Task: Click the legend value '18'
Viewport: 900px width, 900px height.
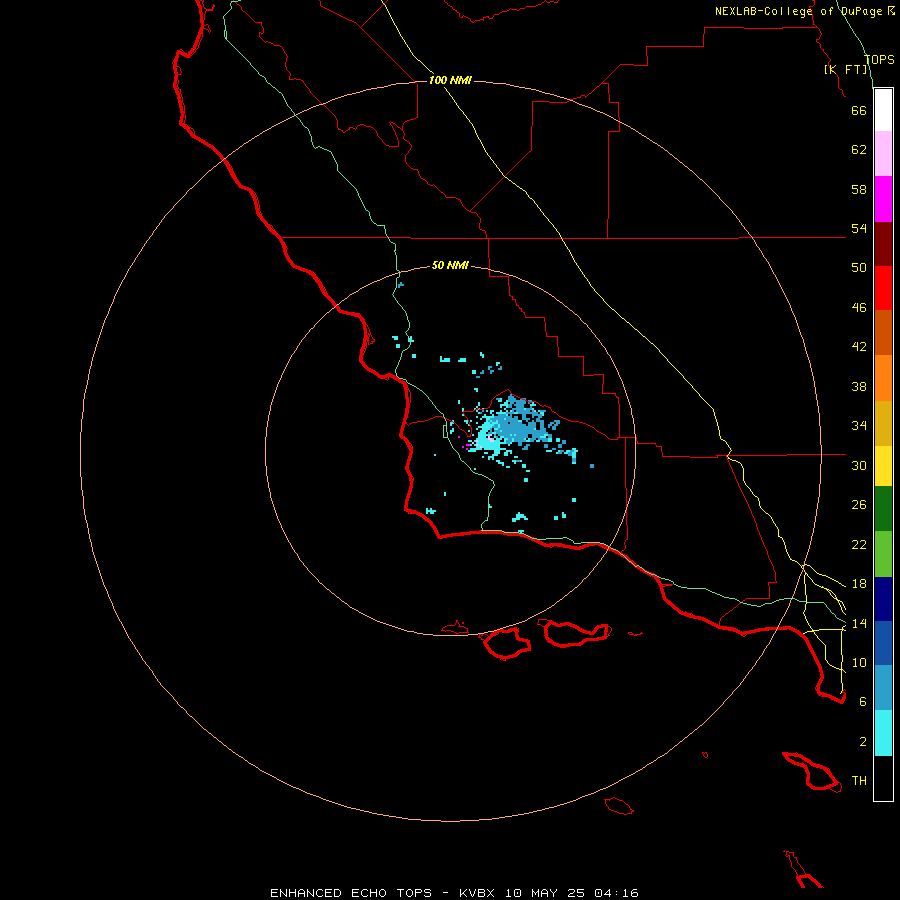Action: tap(859, 584)
